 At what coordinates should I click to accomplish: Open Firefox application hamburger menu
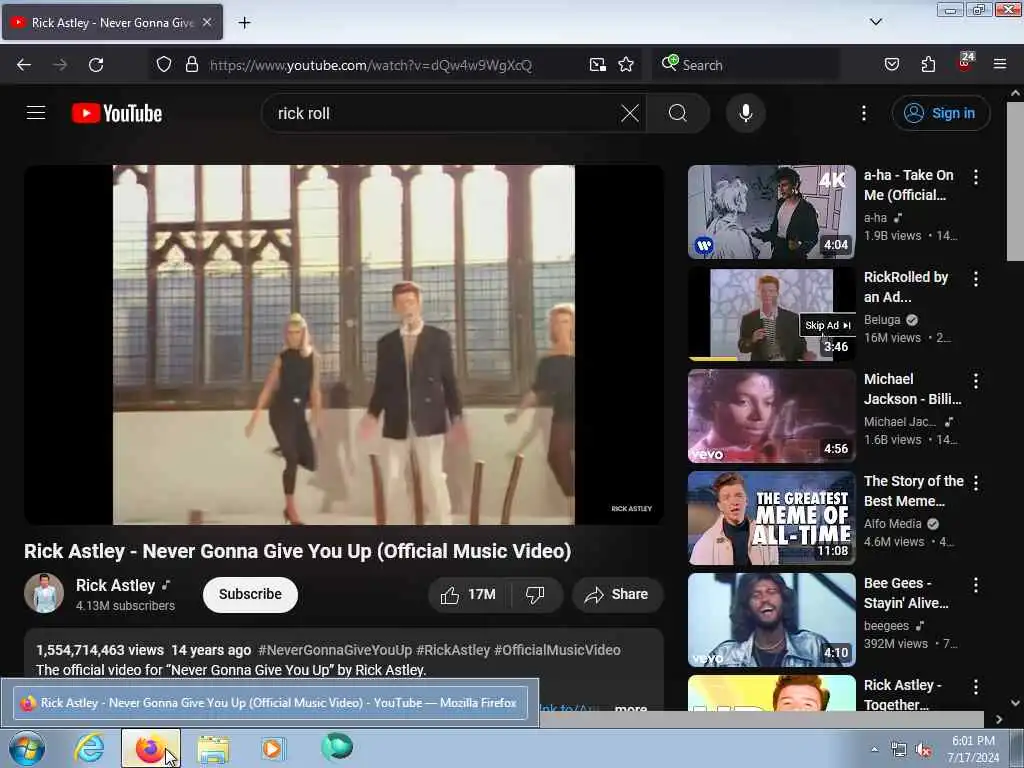coord(1000,65)
